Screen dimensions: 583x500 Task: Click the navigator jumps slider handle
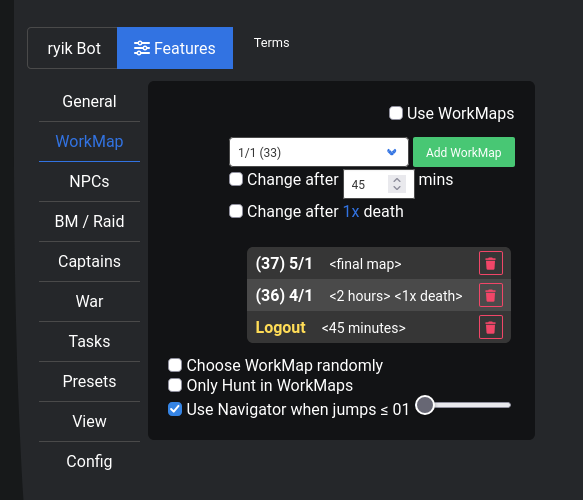coord(425,405)
